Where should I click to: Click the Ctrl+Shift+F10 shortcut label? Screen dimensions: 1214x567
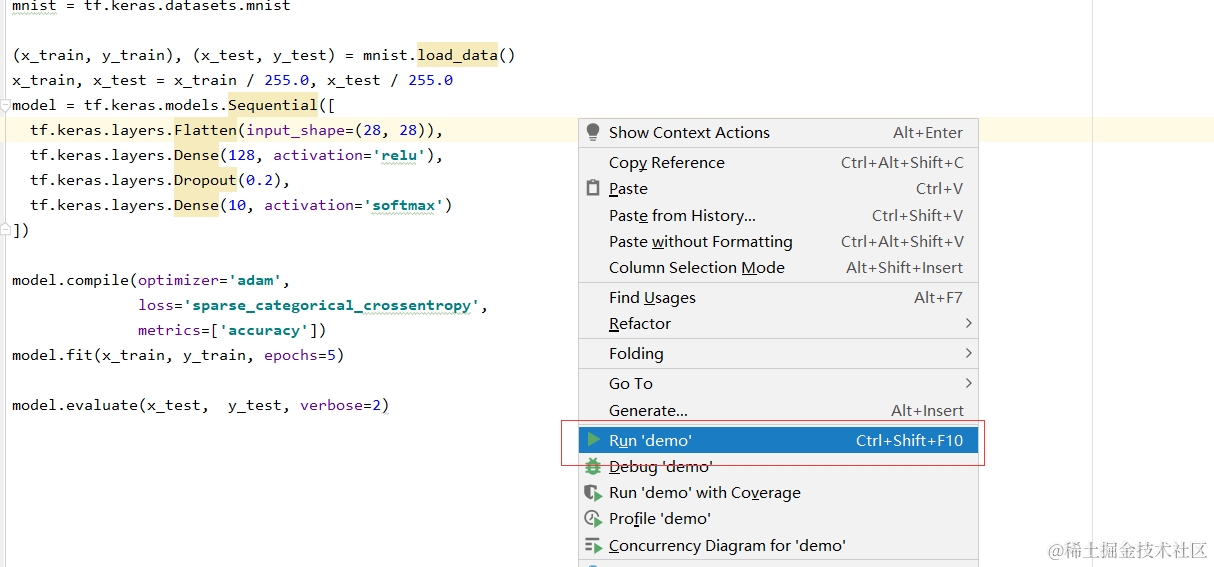[910, 440]
